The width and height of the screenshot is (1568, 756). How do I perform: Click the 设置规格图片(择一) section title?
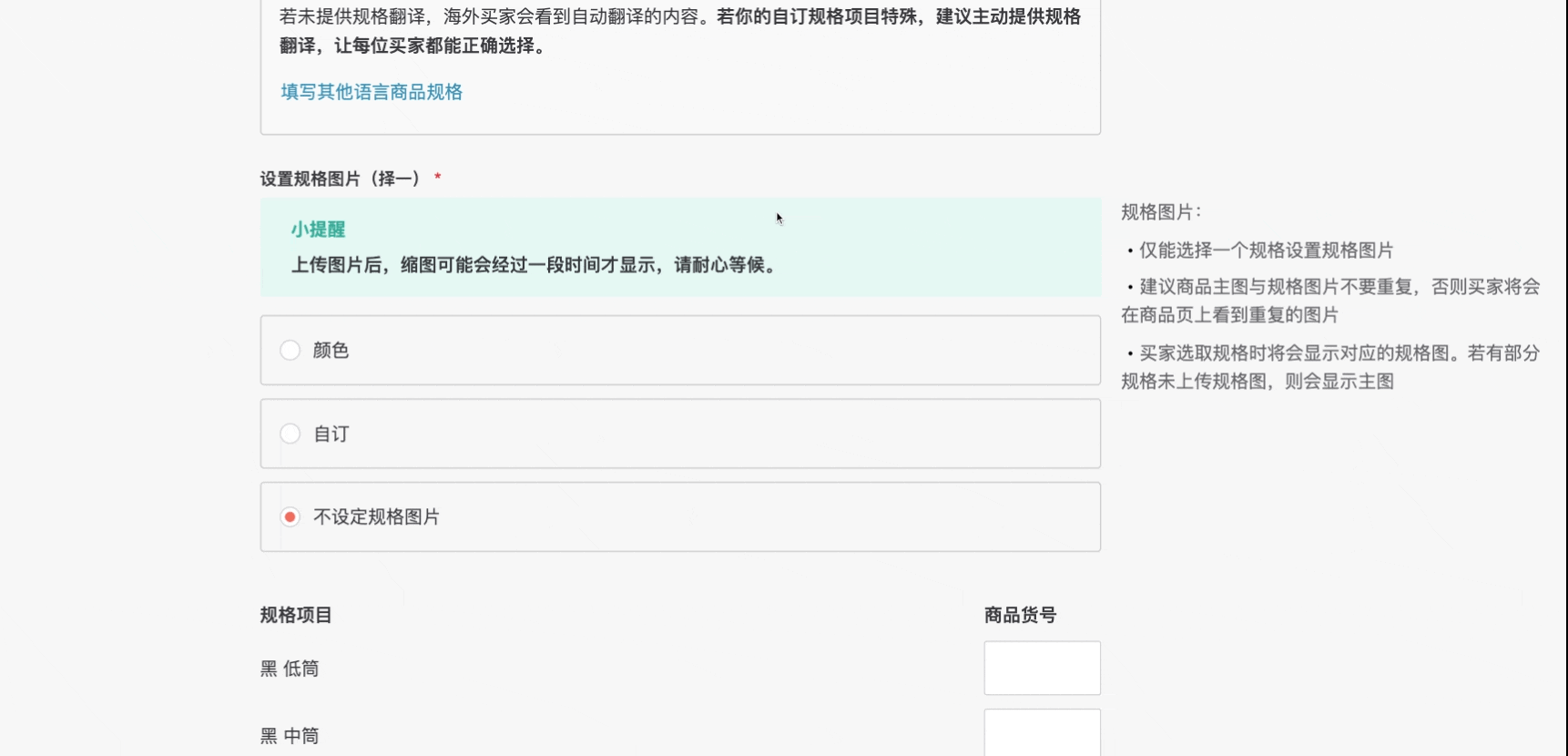[x=341, y=179]
